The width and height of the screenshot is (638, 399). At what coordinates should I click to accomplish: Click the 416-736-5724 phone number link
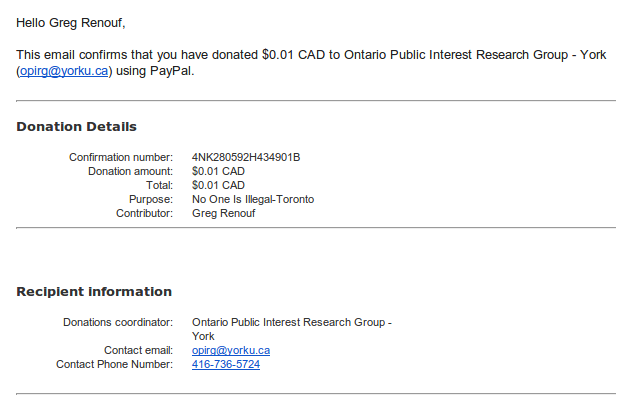226,364
